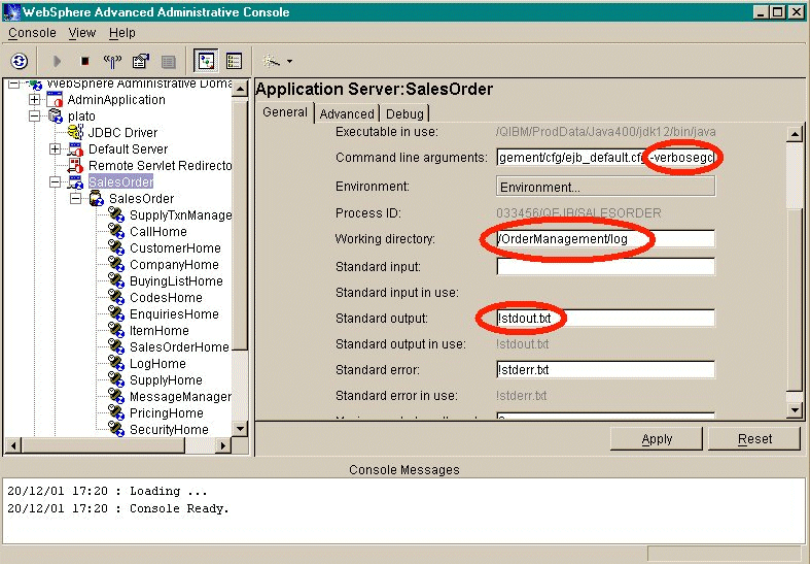Viewport: 810px width, 564px height.
Task: Switch to the General tab
Action: (x=285, y=112)
